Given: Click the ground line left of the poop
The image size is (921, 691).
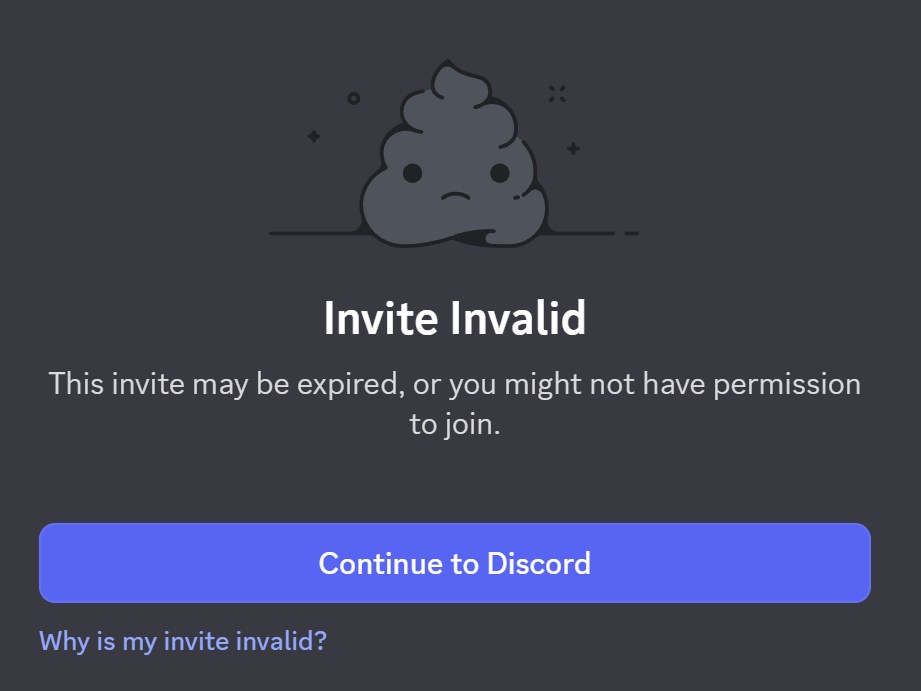Looking at the screenshot, I should pos(316,233).
